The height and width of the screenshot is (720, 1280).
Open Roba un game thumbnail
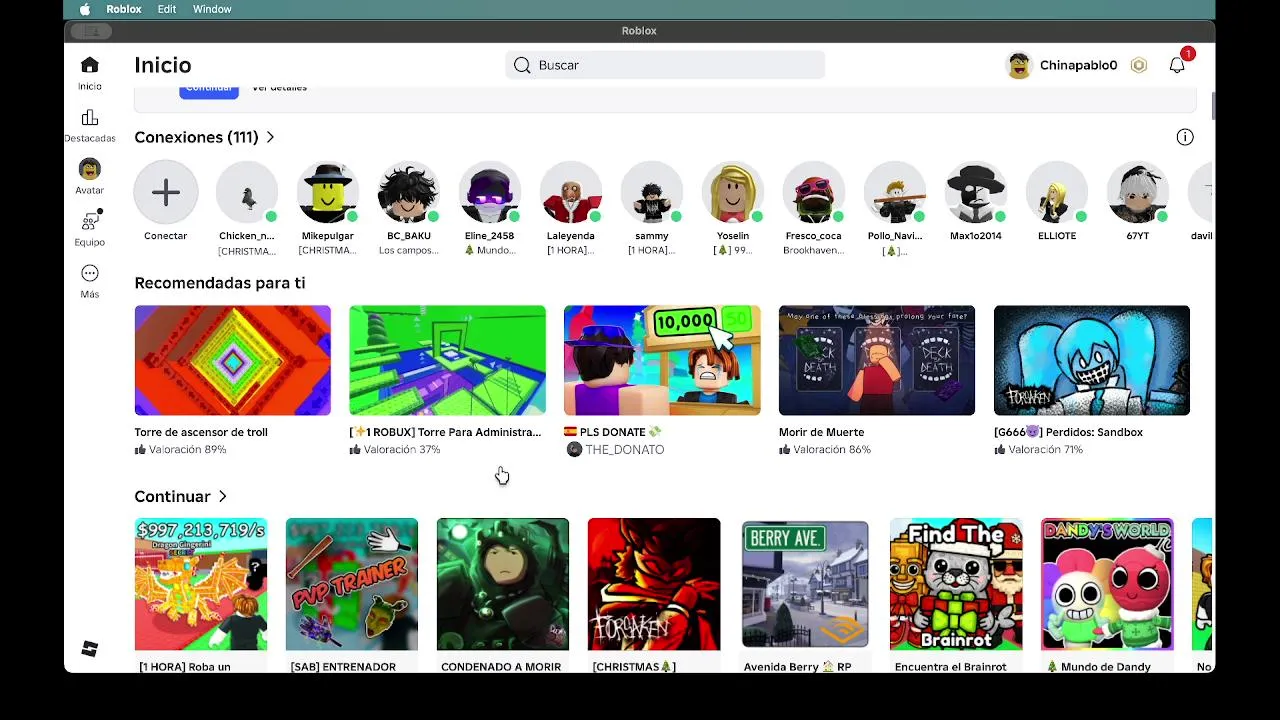click(201, 584)
